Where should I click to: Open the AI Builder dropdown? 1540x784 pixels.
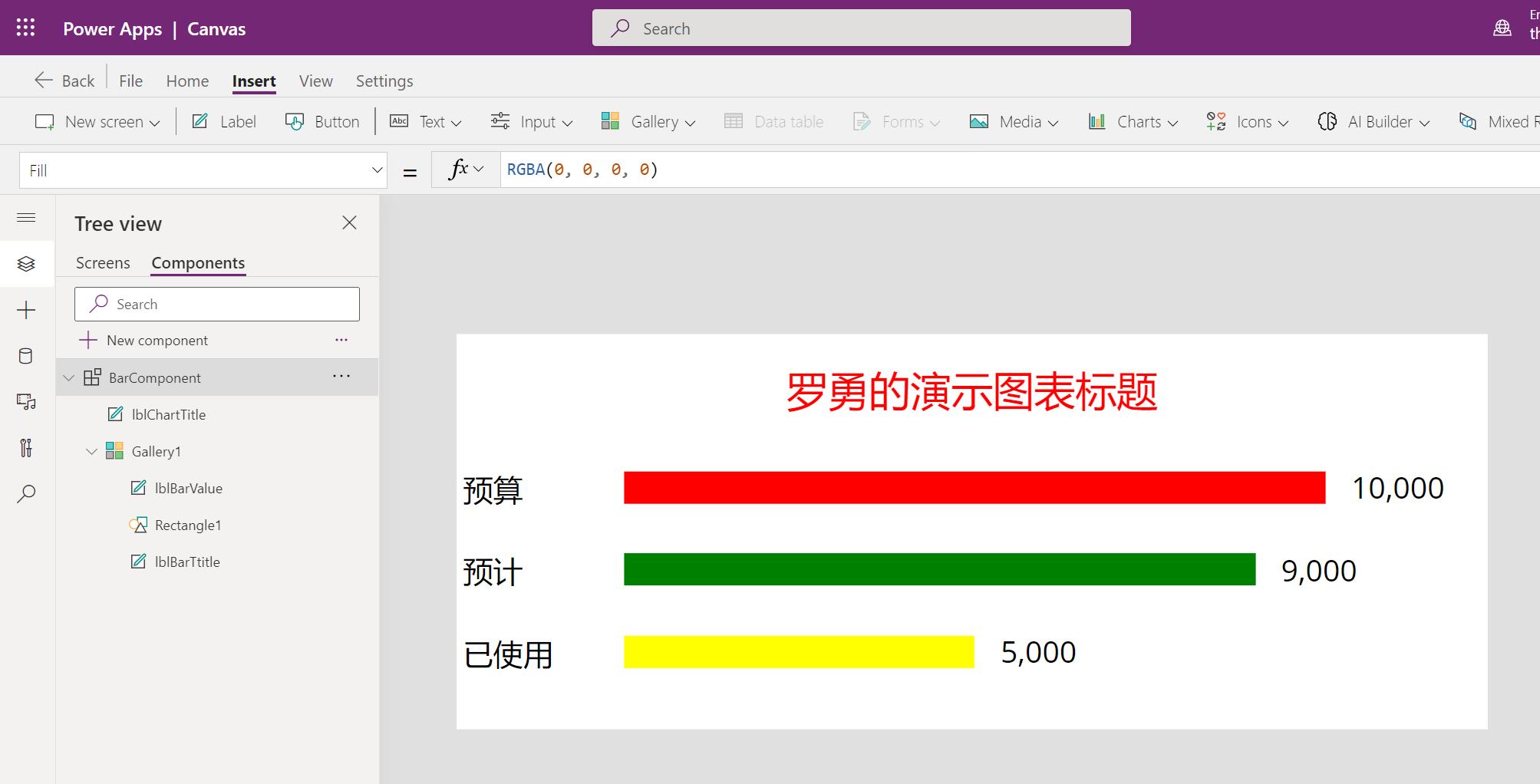click(x=1373, y=121)
